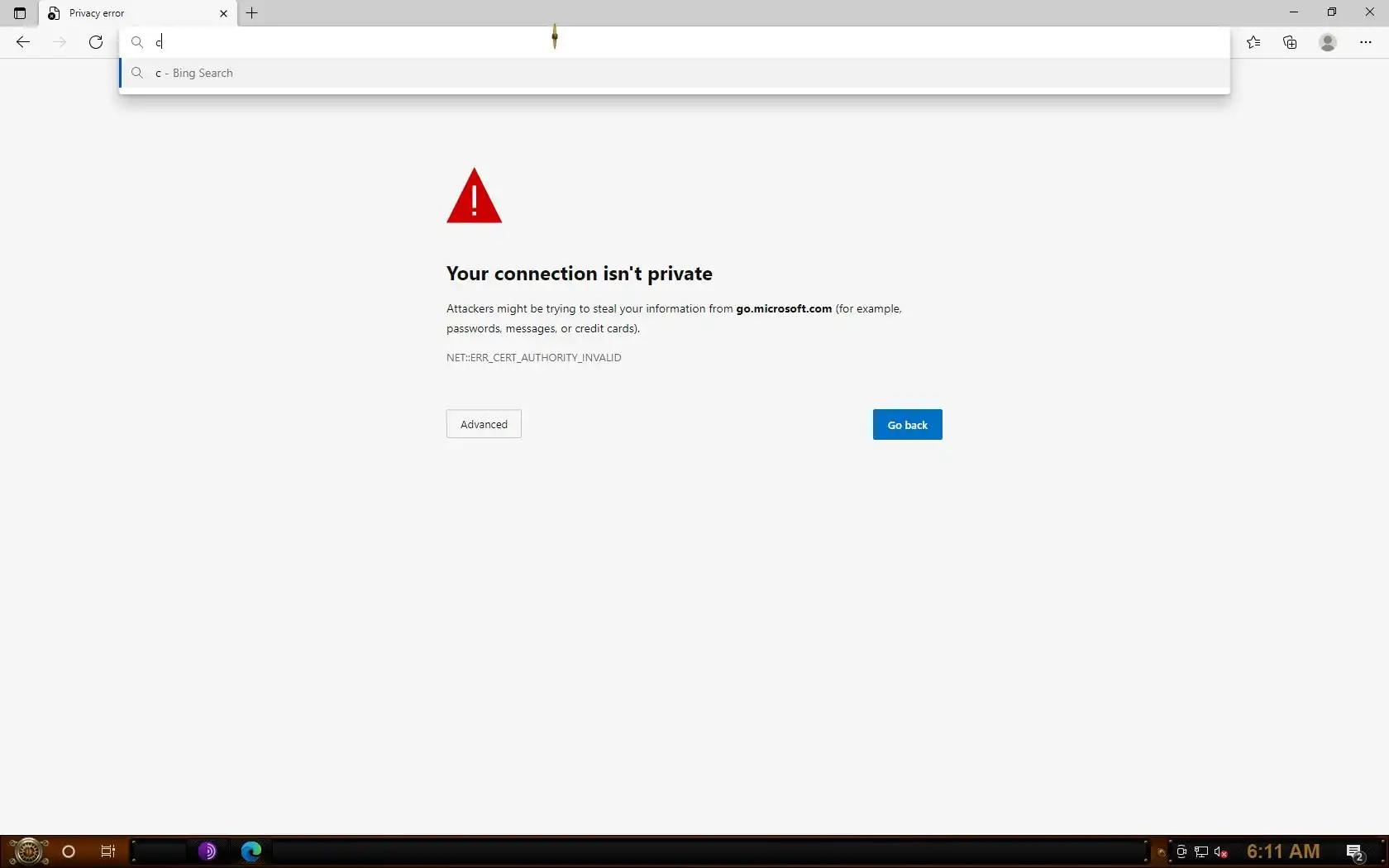Open Cortana circle icon on taskbar
1389x868 pixels.
click(x=69, y=851)
